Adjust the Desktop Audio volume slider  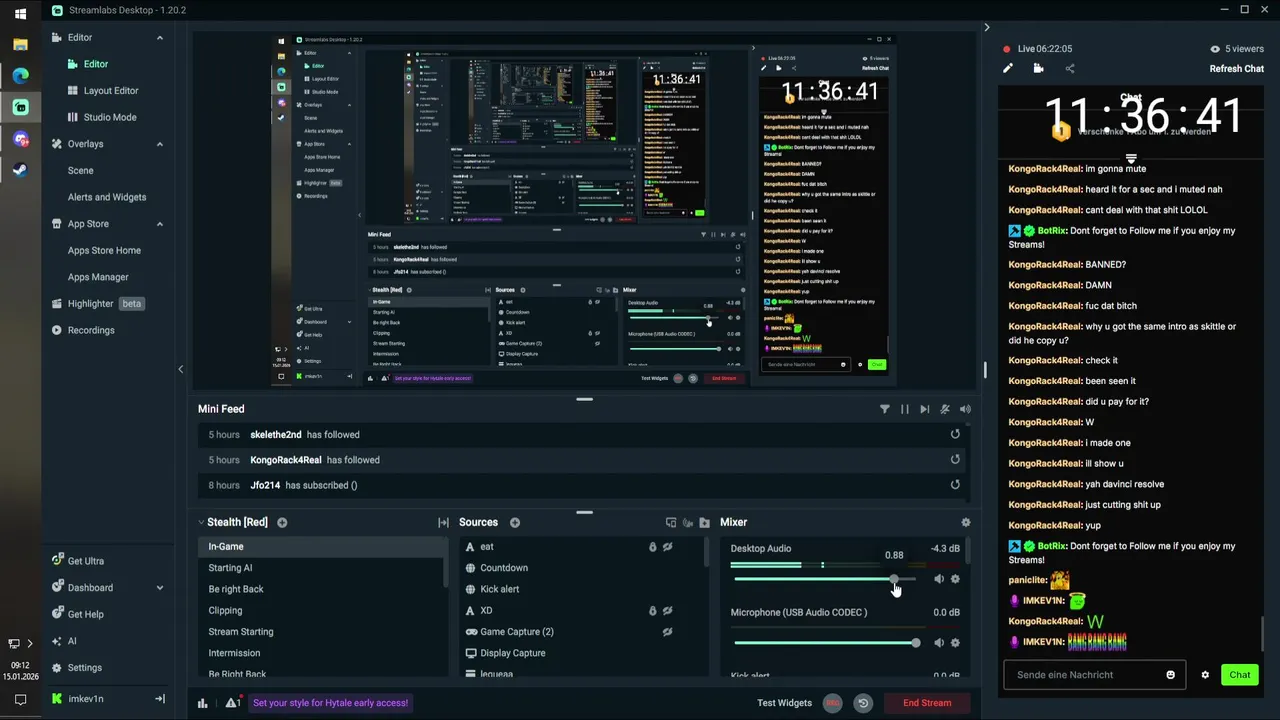pos(824,579)
